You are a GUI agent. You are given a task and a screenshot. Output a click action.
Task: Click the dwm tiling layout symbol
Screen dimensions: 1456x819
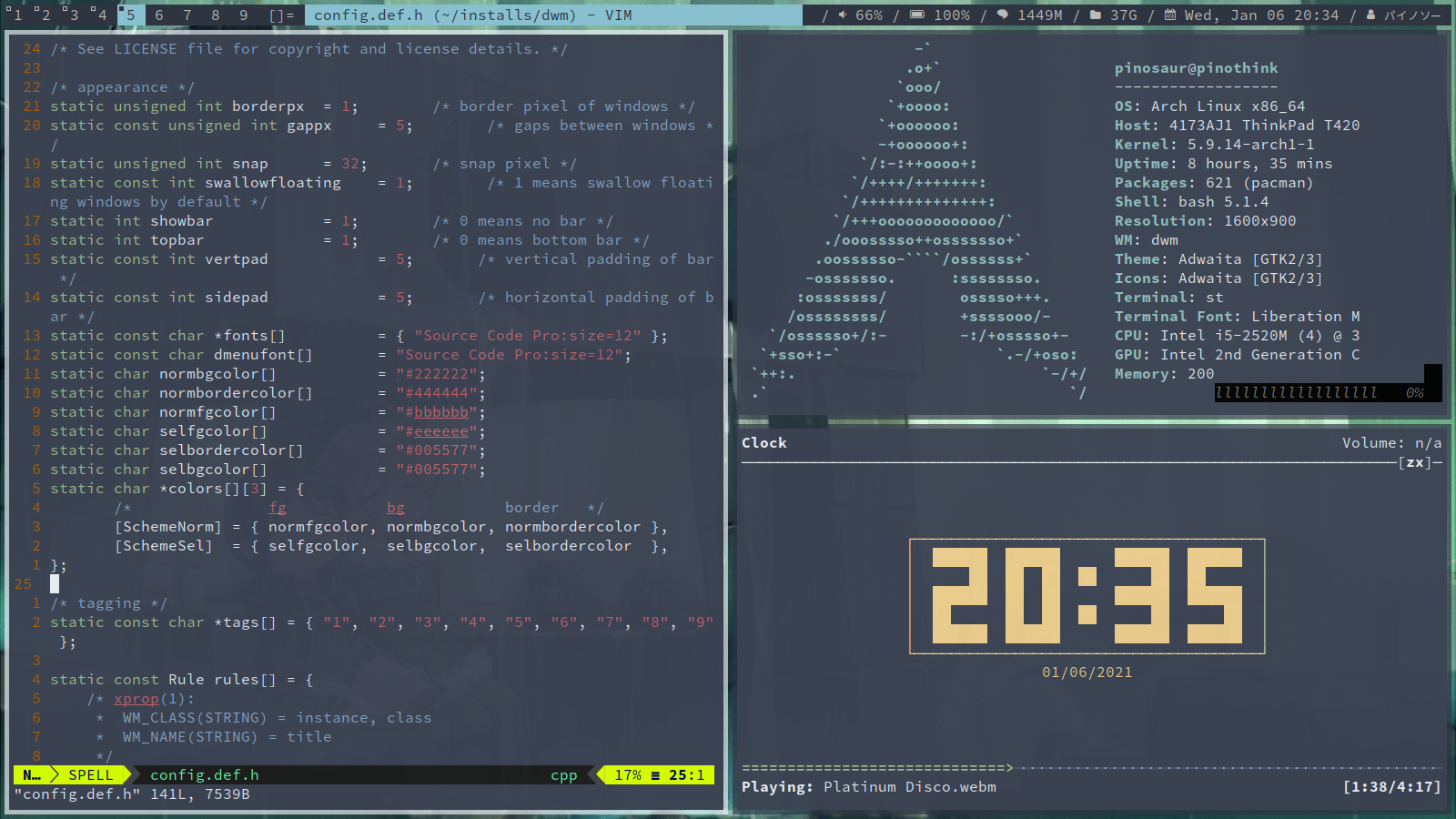pos(282,15)
